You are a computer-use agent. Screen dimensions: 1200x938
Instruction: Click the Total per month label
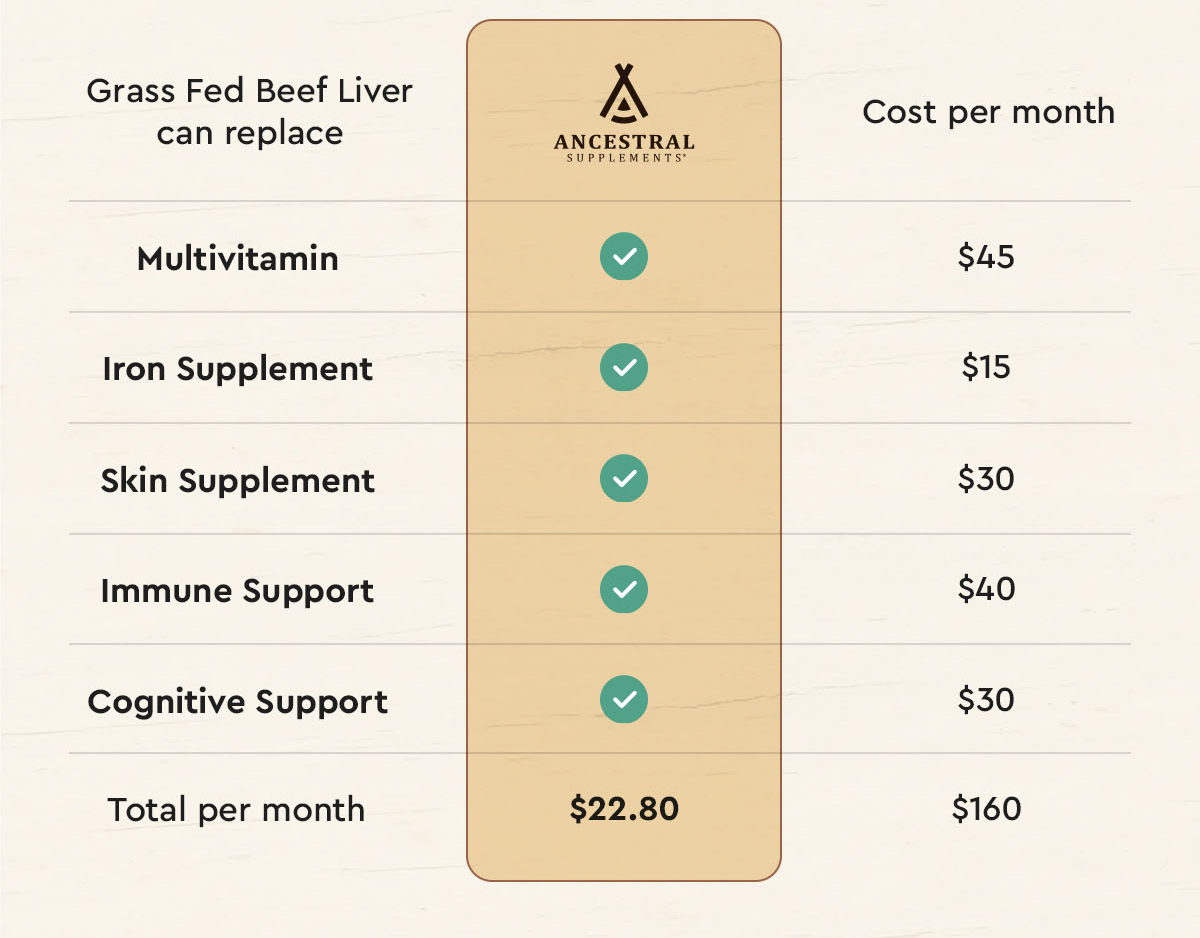(236, 809)
